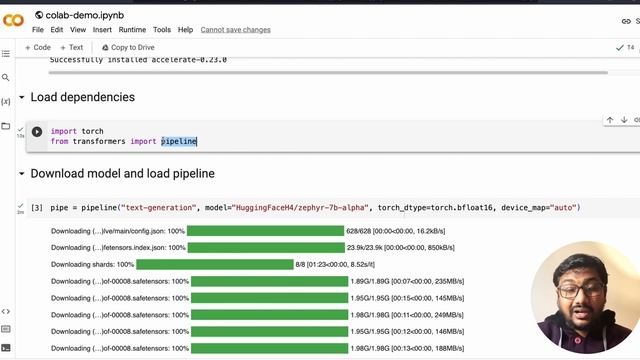The image size is (640, 360).
Task: Collapse the Load dependencies section
Action: (x=22, y=97)
